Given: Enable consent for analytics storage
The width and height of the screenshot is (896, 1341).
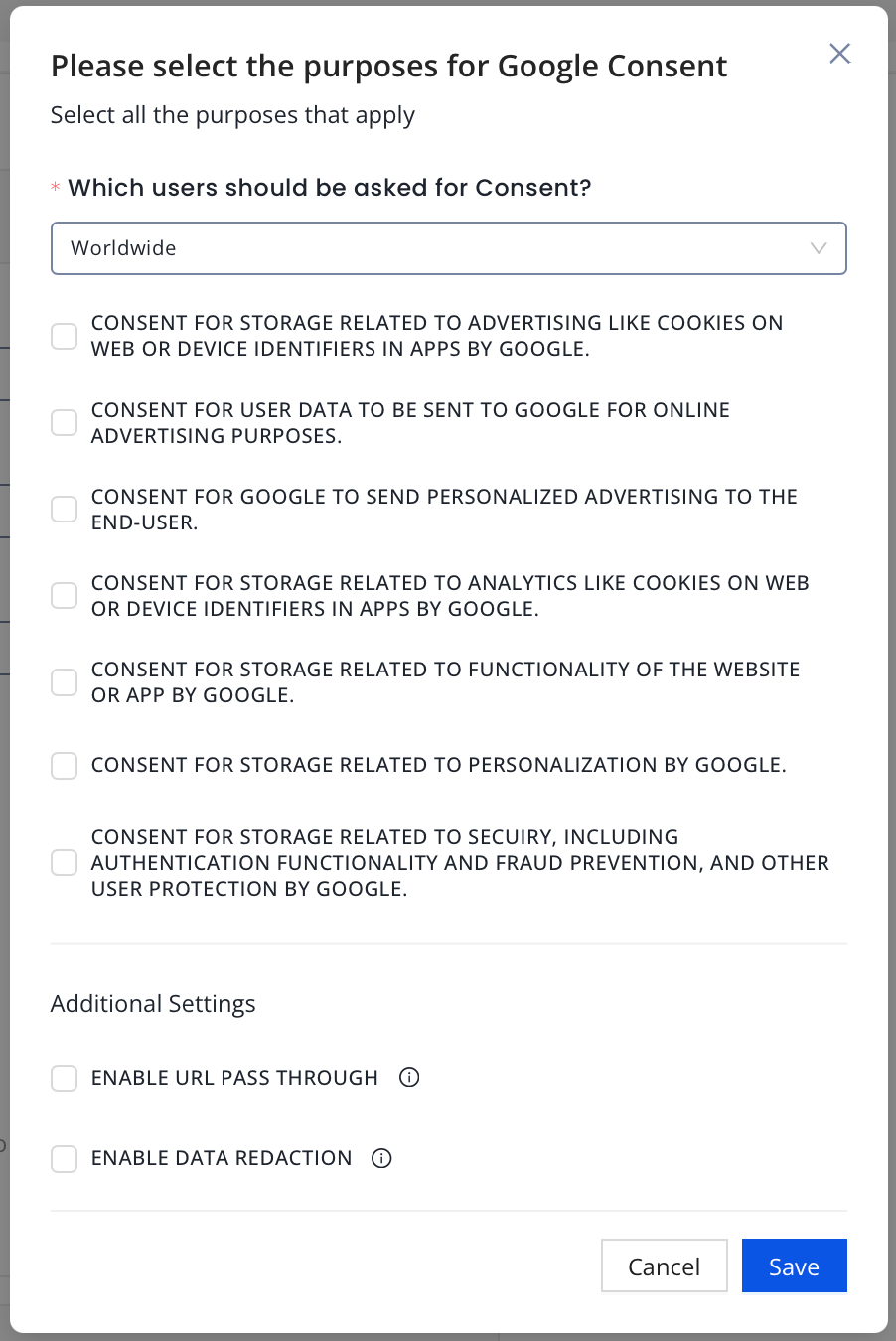Looking at the screenshot, I should (x=65, y=595).
